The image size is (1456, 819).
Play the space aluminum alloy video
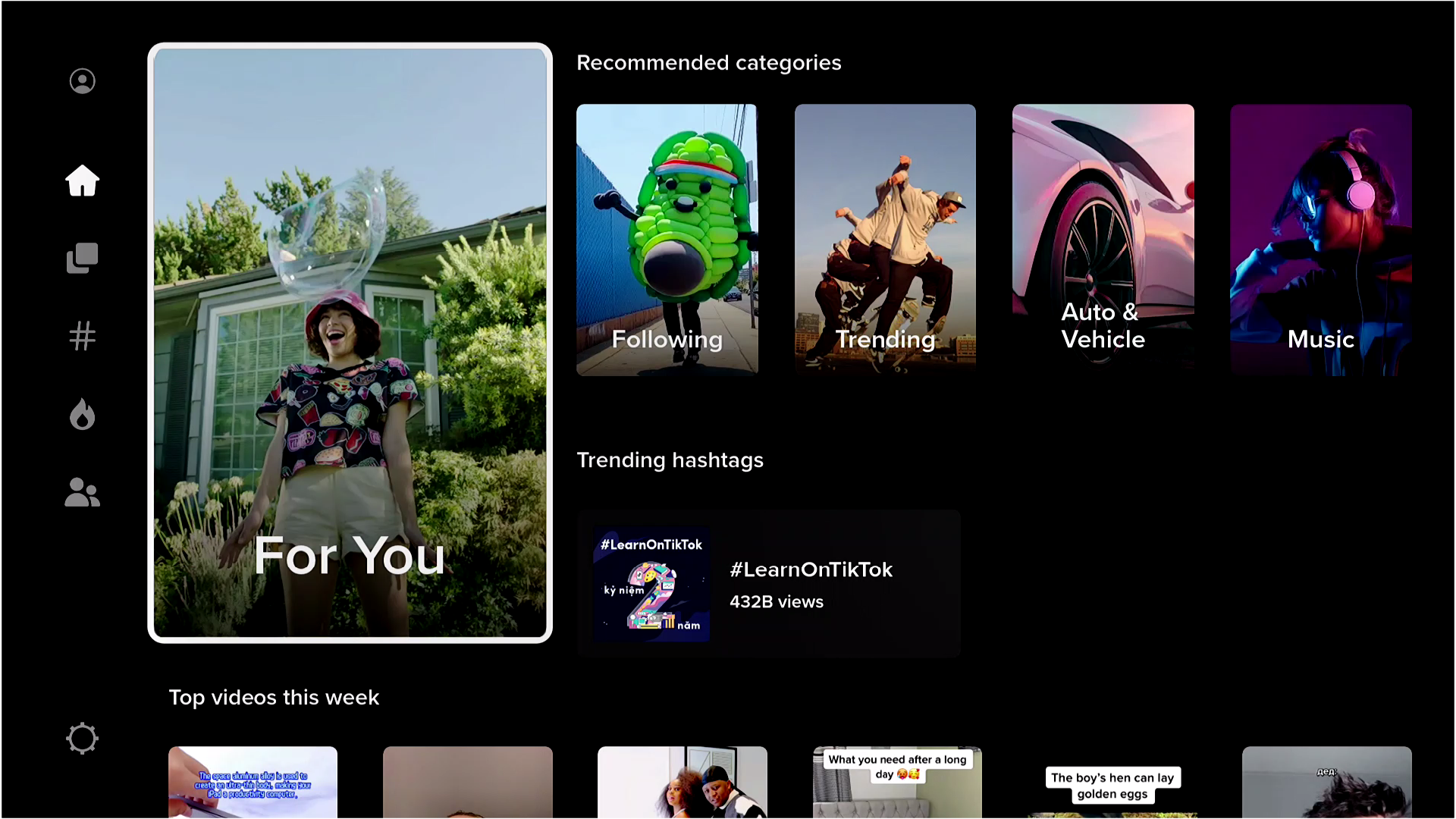[x=253, y=783]
